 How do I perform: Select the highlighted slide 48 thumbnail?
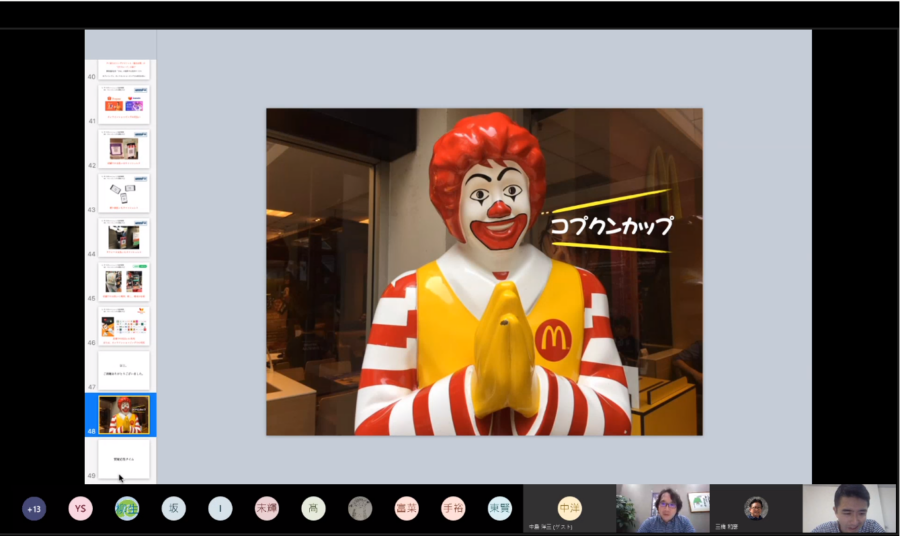tap(123, 414)
